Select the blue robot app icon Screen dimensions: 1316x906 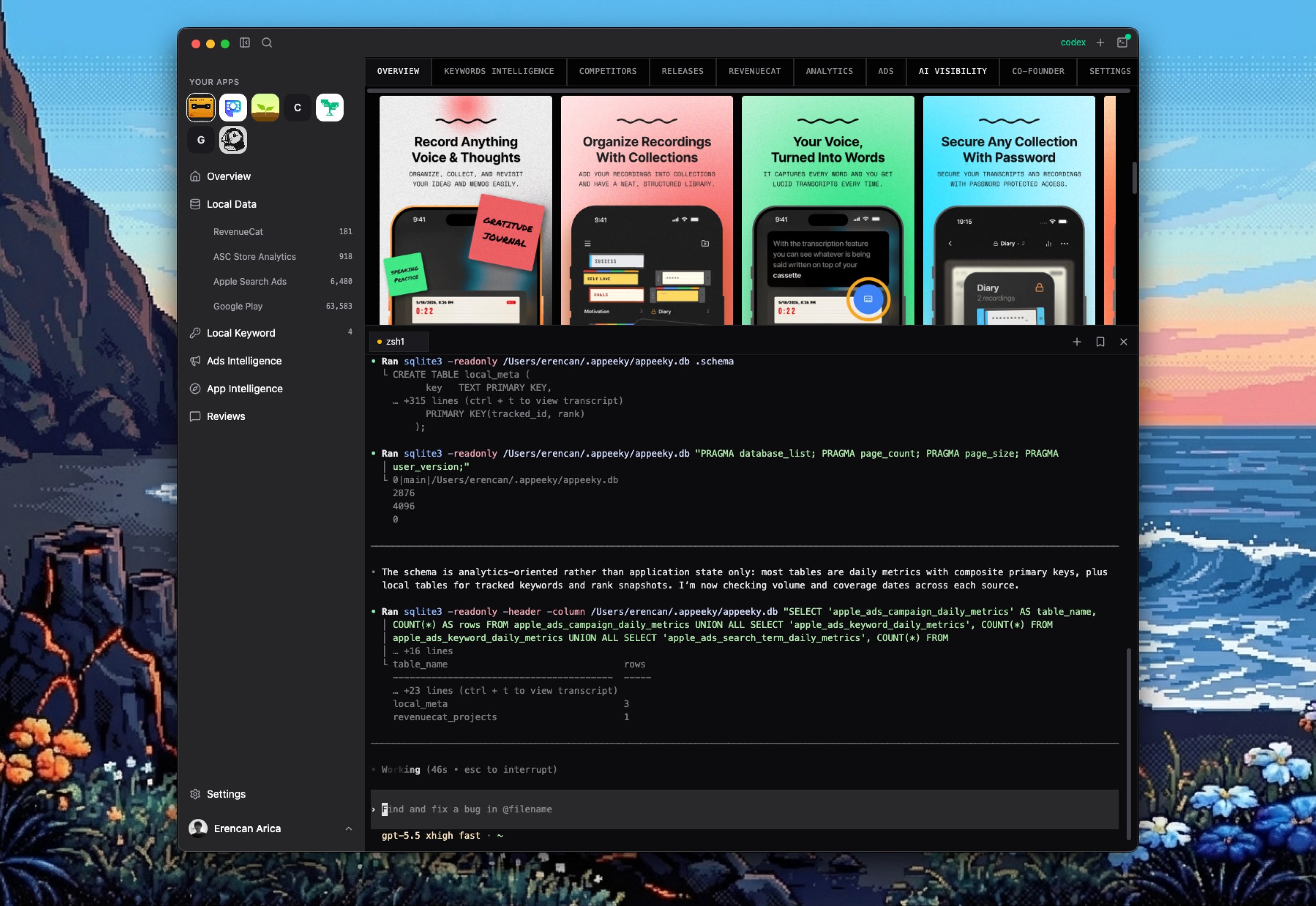(233, 107)
